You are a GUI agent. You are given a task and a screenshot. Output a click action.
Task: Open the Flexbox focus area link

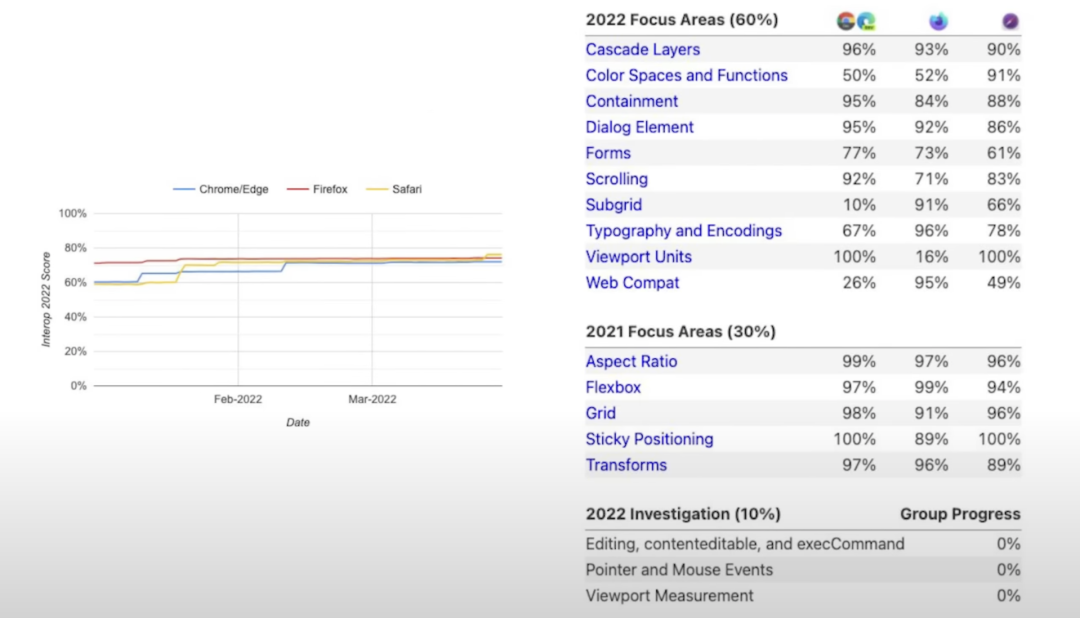point(613,387)
